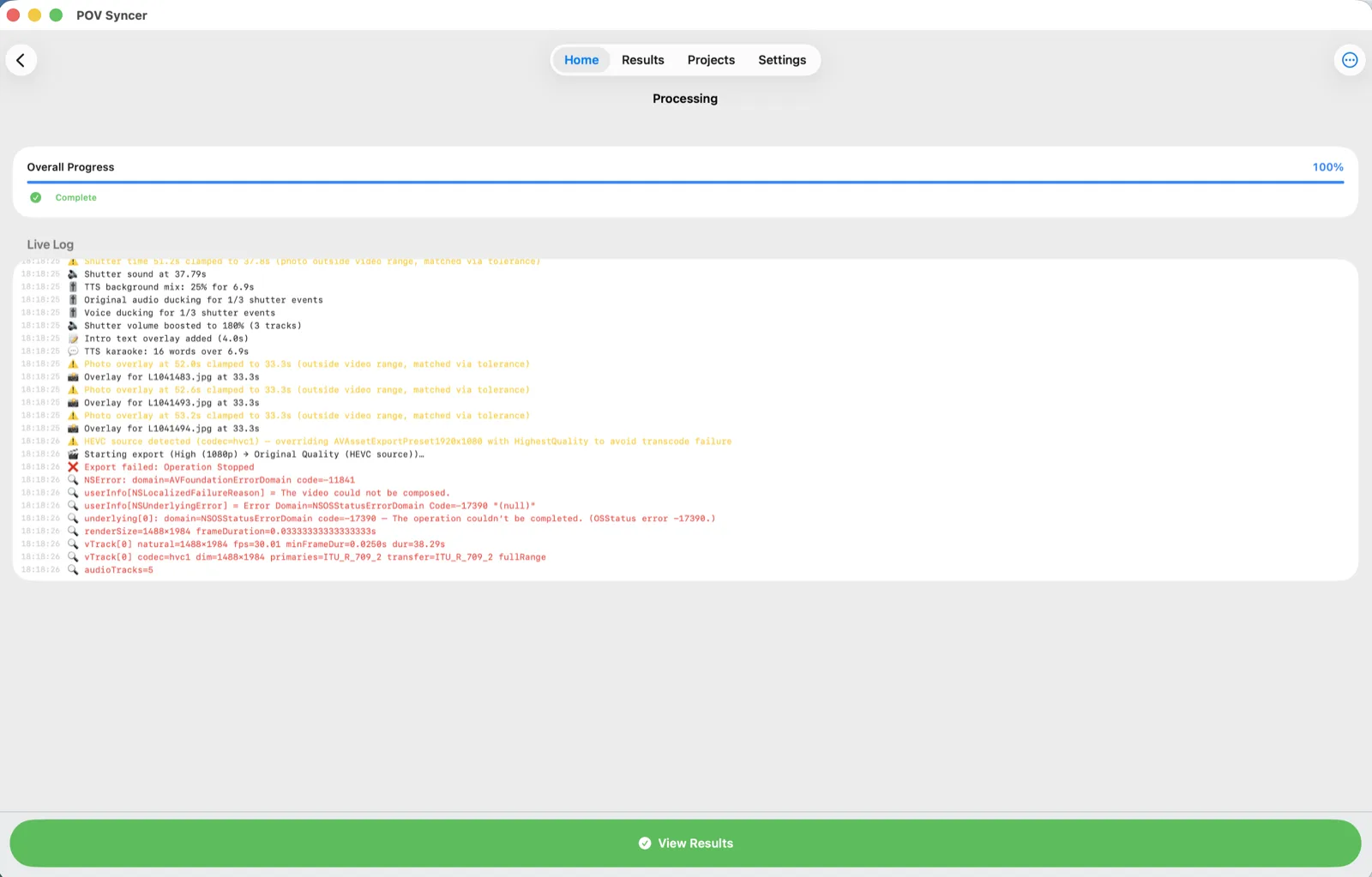Open the Results tab
This screenshot has width=1372, height=877.
pos(643,60)
